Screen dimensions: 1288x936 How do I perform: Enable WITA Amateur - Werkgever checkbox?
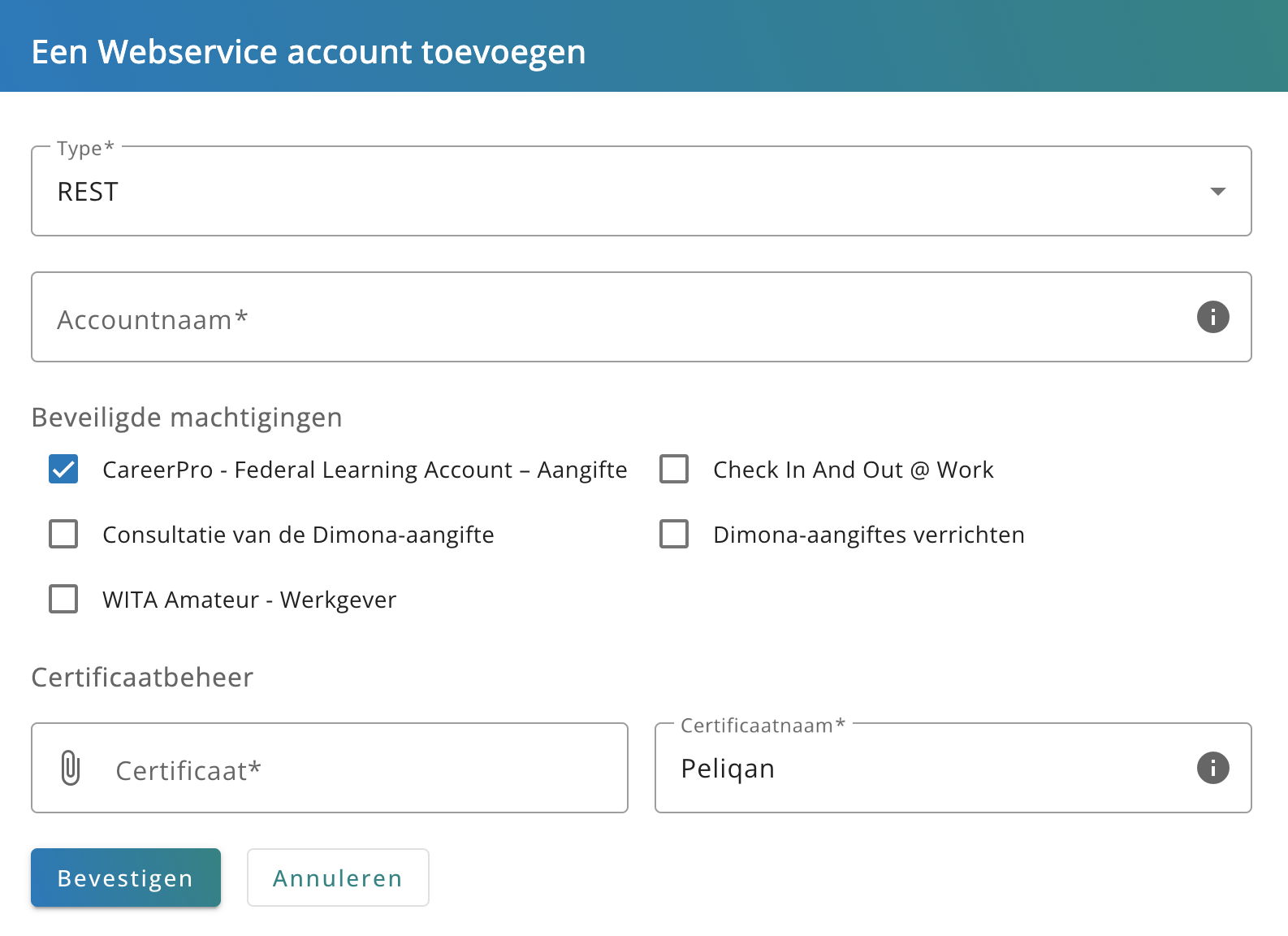(x=63, y=599)
